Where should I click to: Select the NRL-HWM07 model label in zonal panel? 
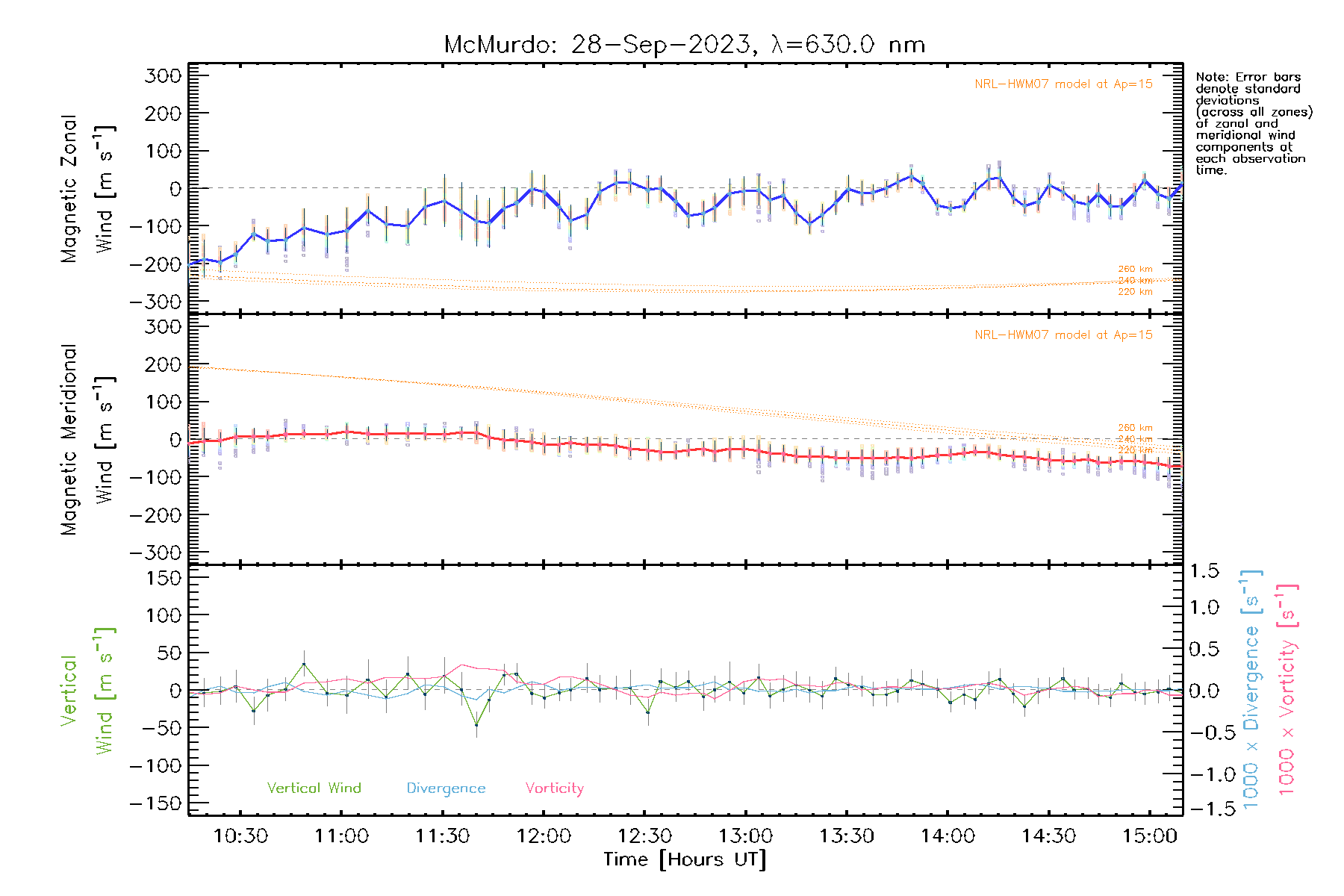1063,84
